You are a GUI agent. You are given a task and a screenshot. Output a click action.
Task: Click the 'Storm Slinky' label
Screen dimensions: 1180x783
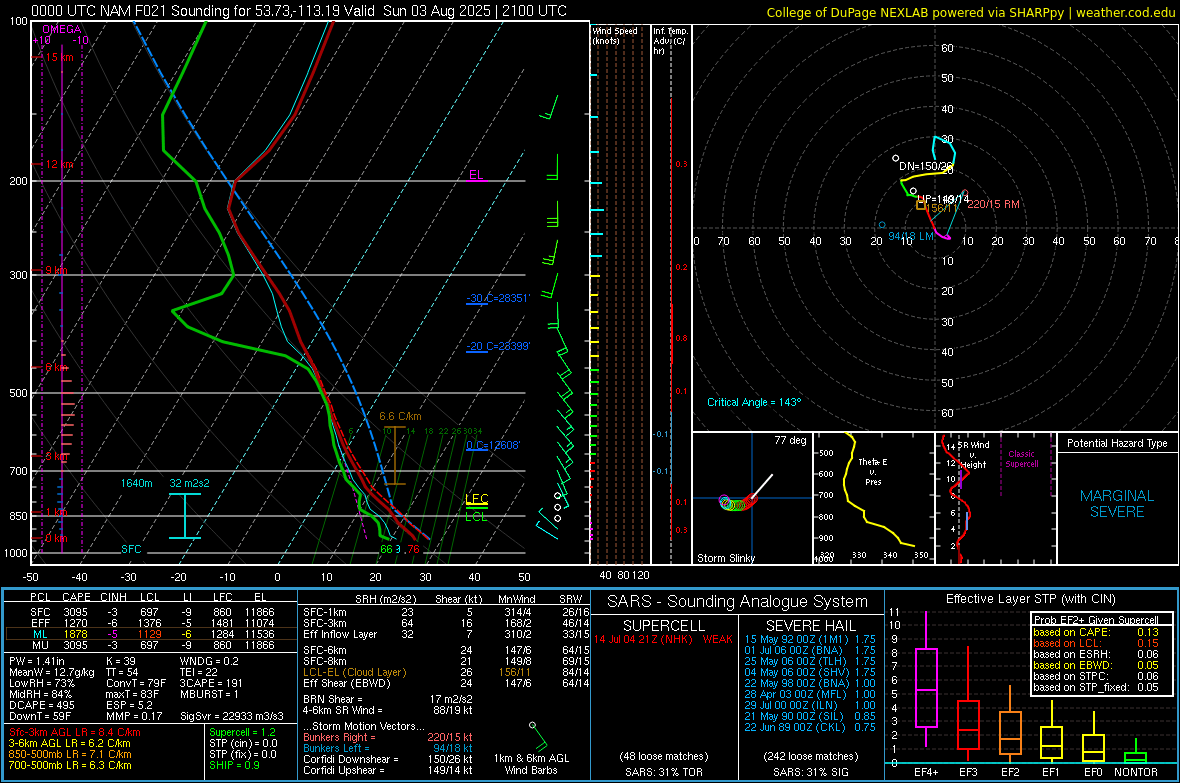(x=726, y=558)
